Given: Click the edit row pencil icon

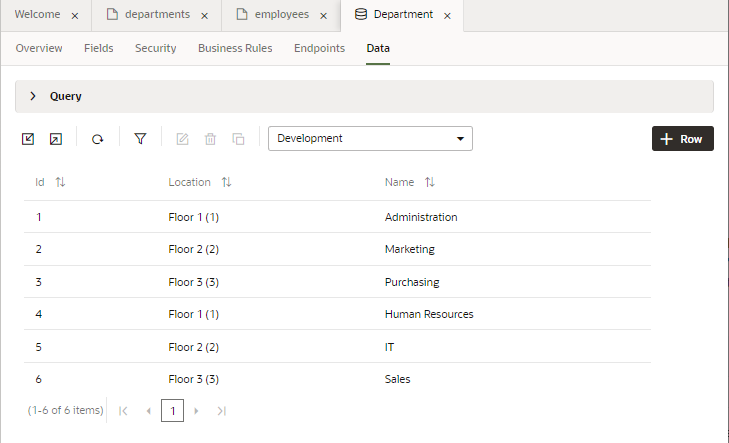Looking at the screenshot, I should tap(182, 139).
